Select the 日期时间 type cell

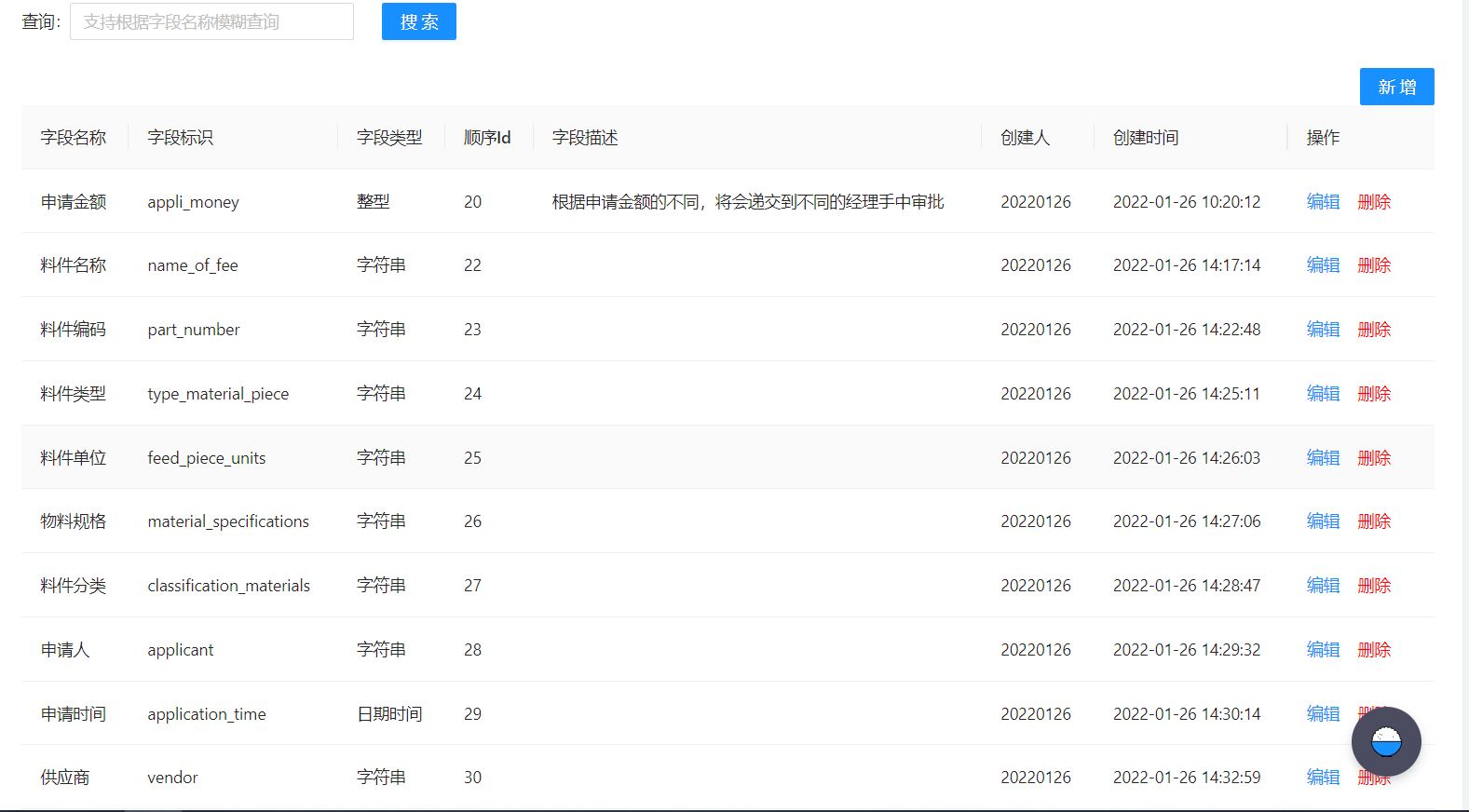tap(389, 713)
